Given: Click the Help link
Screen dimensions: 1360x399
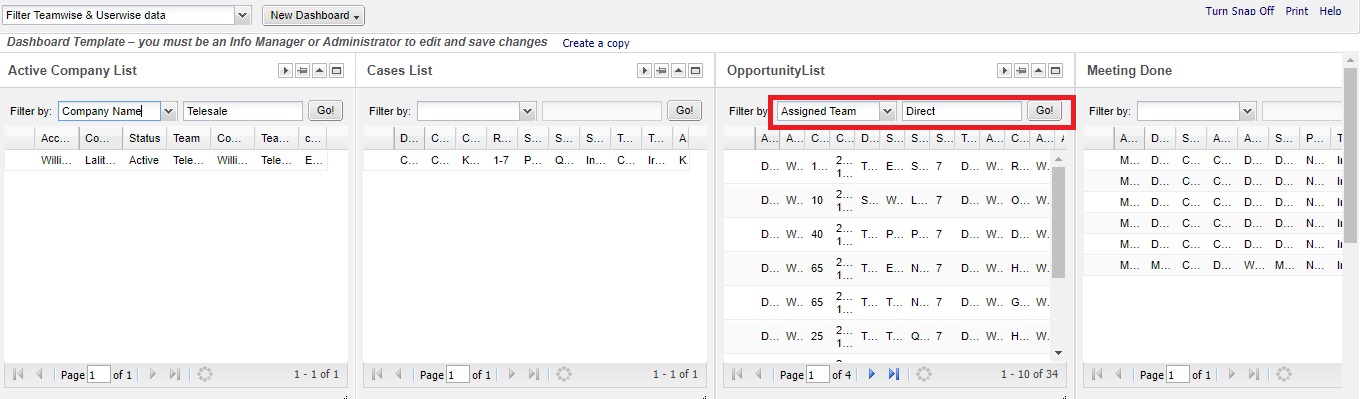Looking at the screenshot, I should coord(1330,11).
